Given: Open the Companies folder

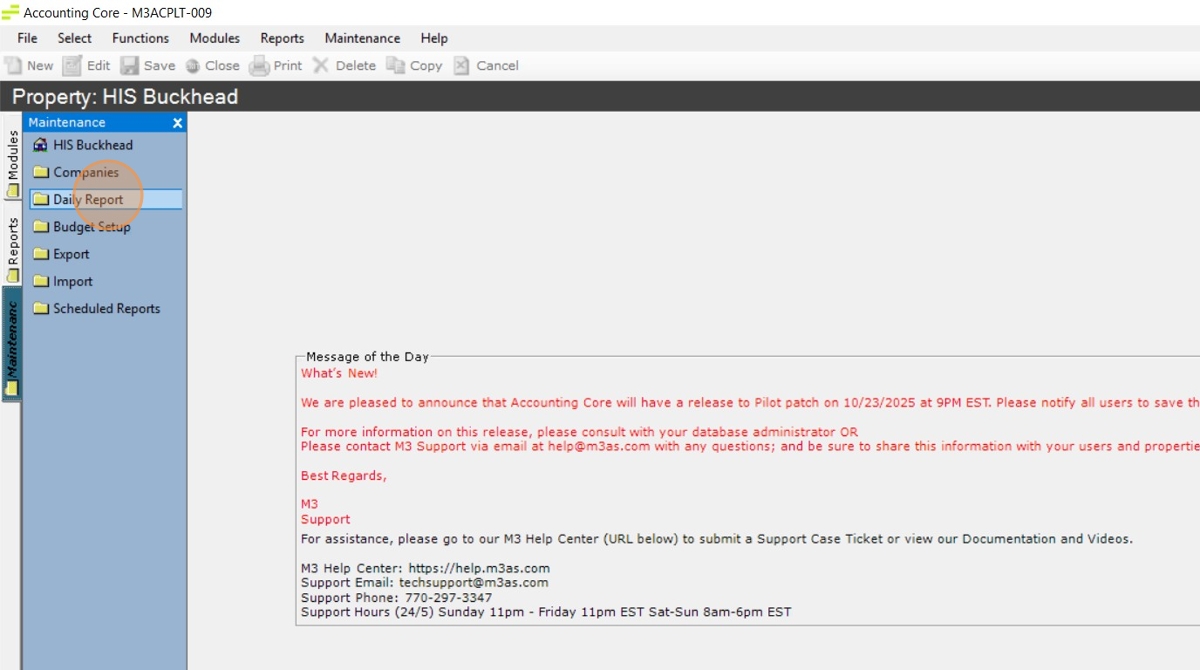Looking at the screenshot, I should point(85,172).
